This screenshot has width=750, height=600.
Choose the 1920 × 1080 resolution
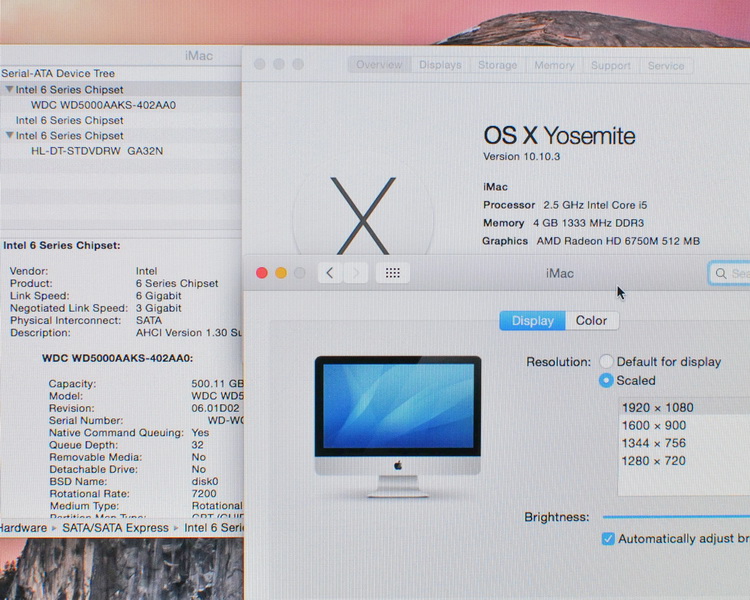click(x=684, y=407)
